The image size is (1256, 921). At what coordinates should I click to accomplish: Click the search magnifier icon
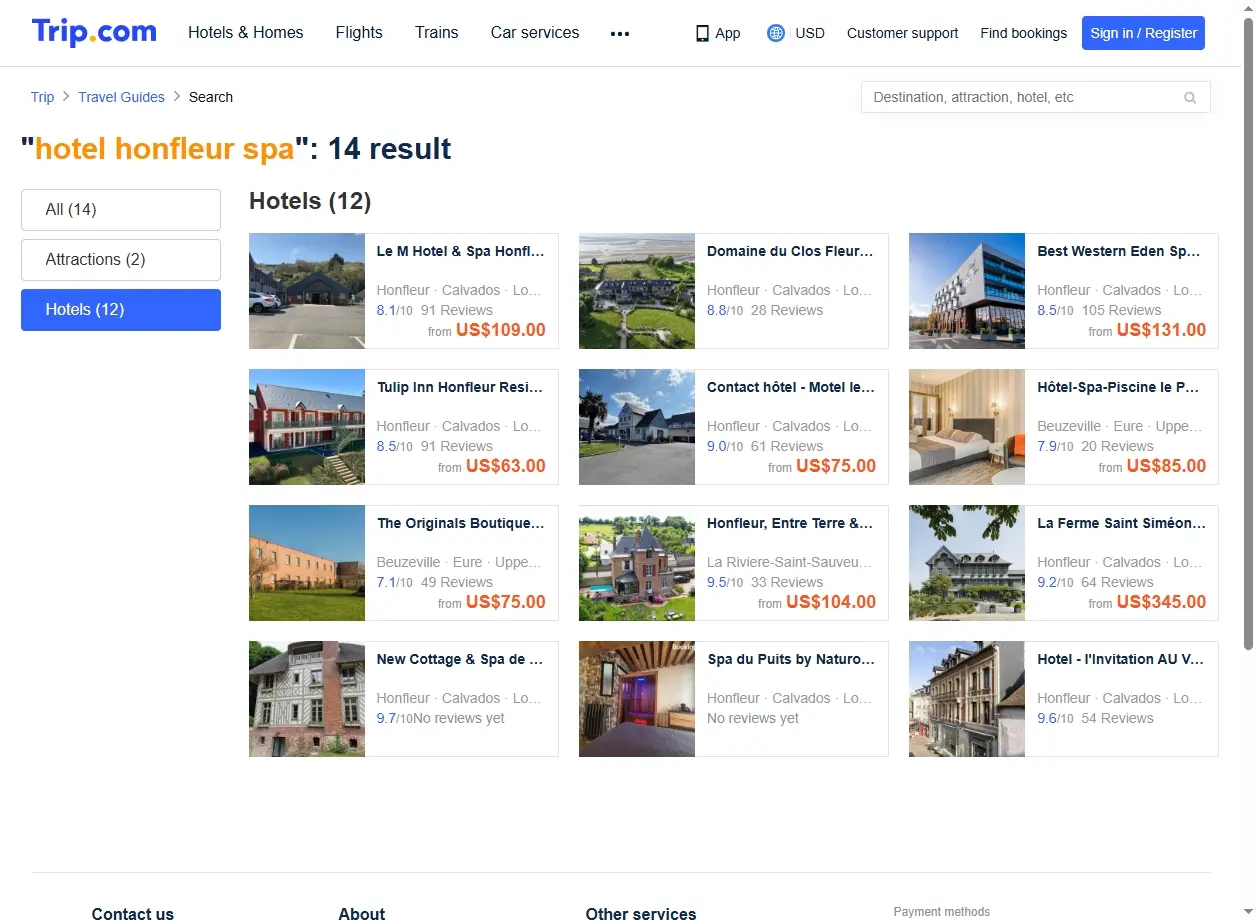point(1190,98)
